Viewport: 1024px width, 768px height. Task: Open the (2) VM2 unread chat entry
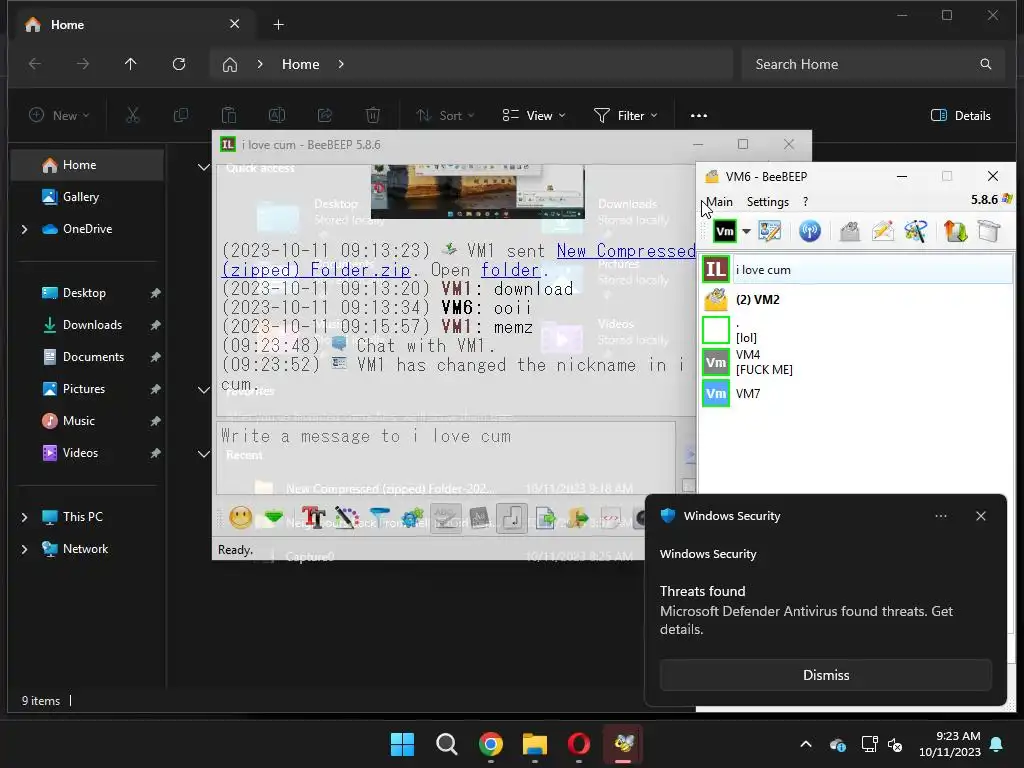(x=857, y=300)
